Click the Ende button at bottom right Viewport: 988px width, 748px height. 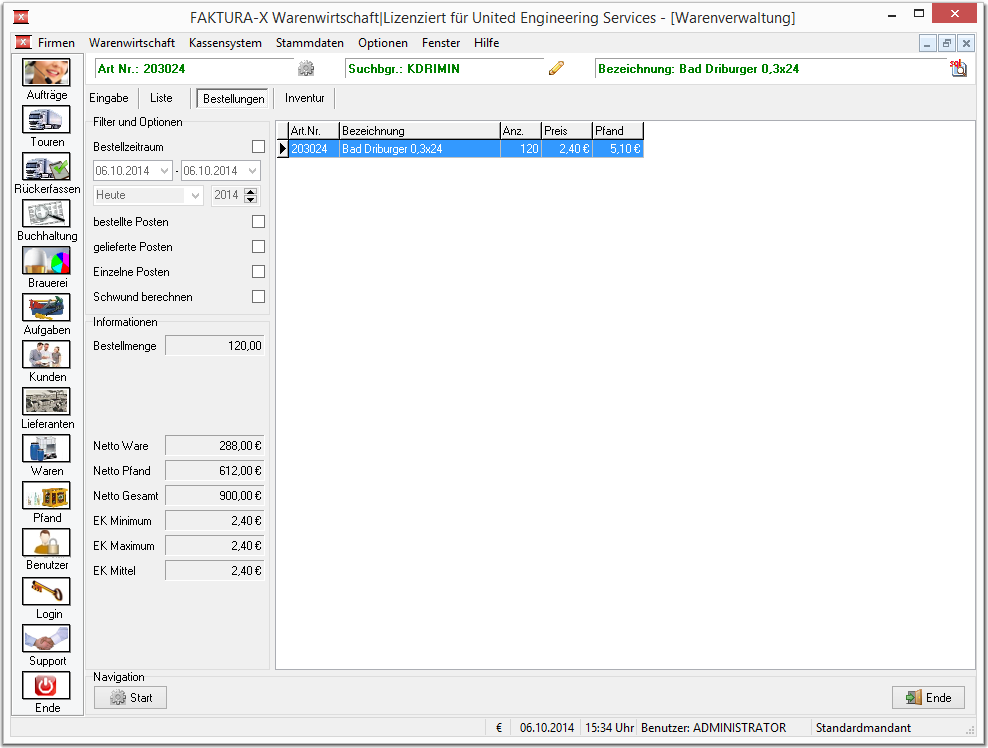928,698
